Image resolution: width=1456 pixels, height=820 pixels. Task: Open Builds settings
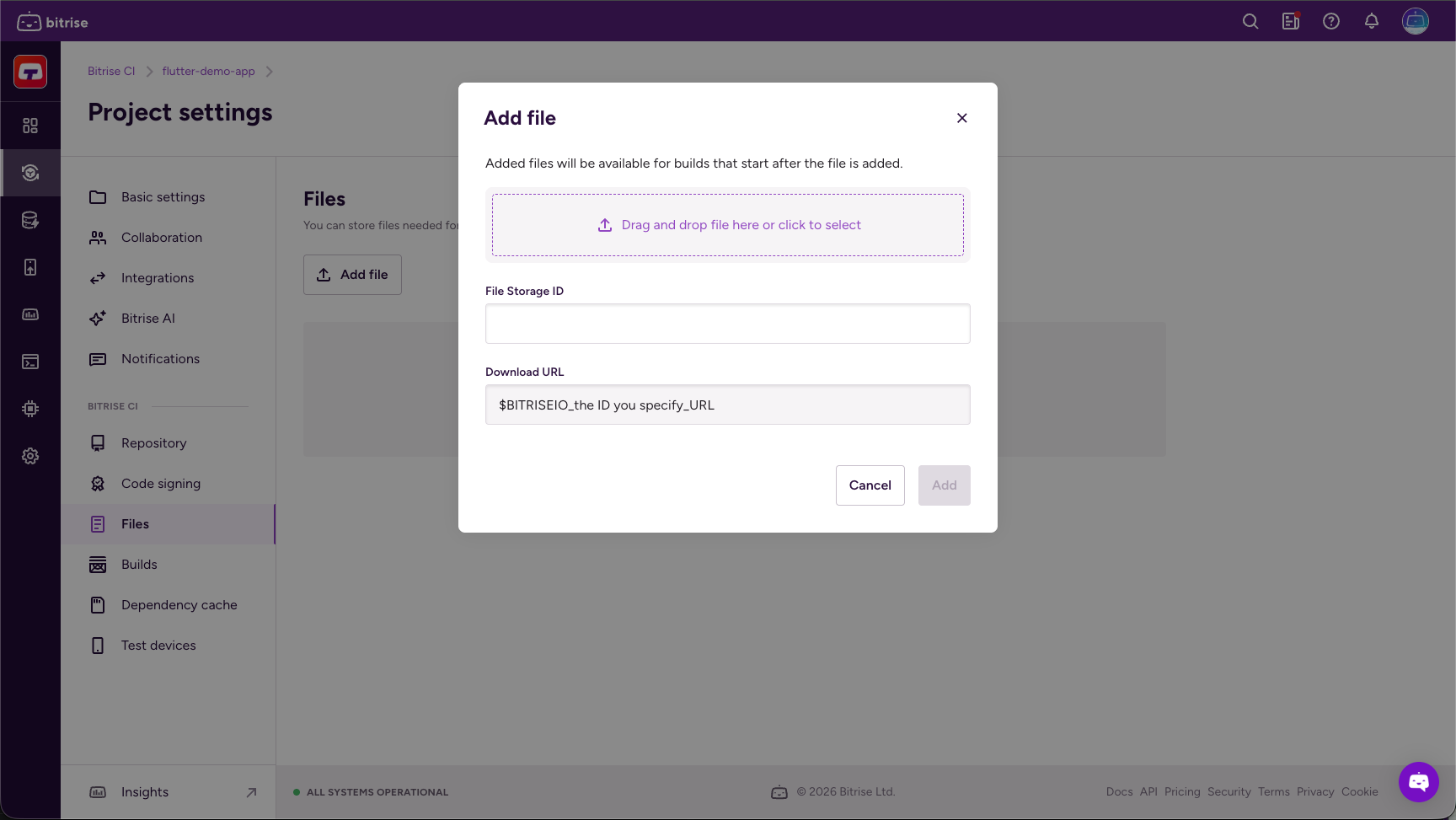click(169, 565)
